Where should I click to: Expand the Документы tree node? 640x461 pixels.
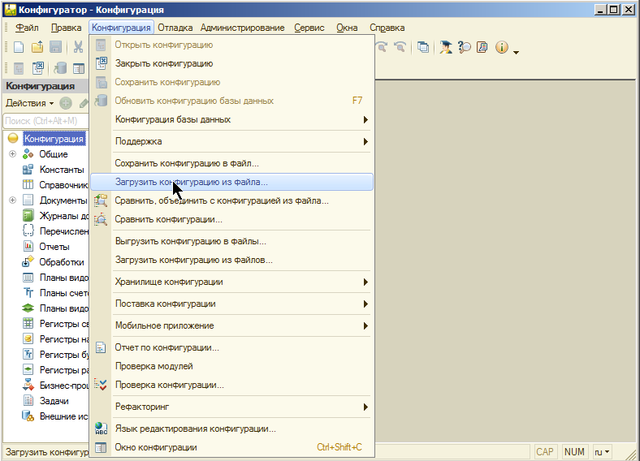click(13, 200)
